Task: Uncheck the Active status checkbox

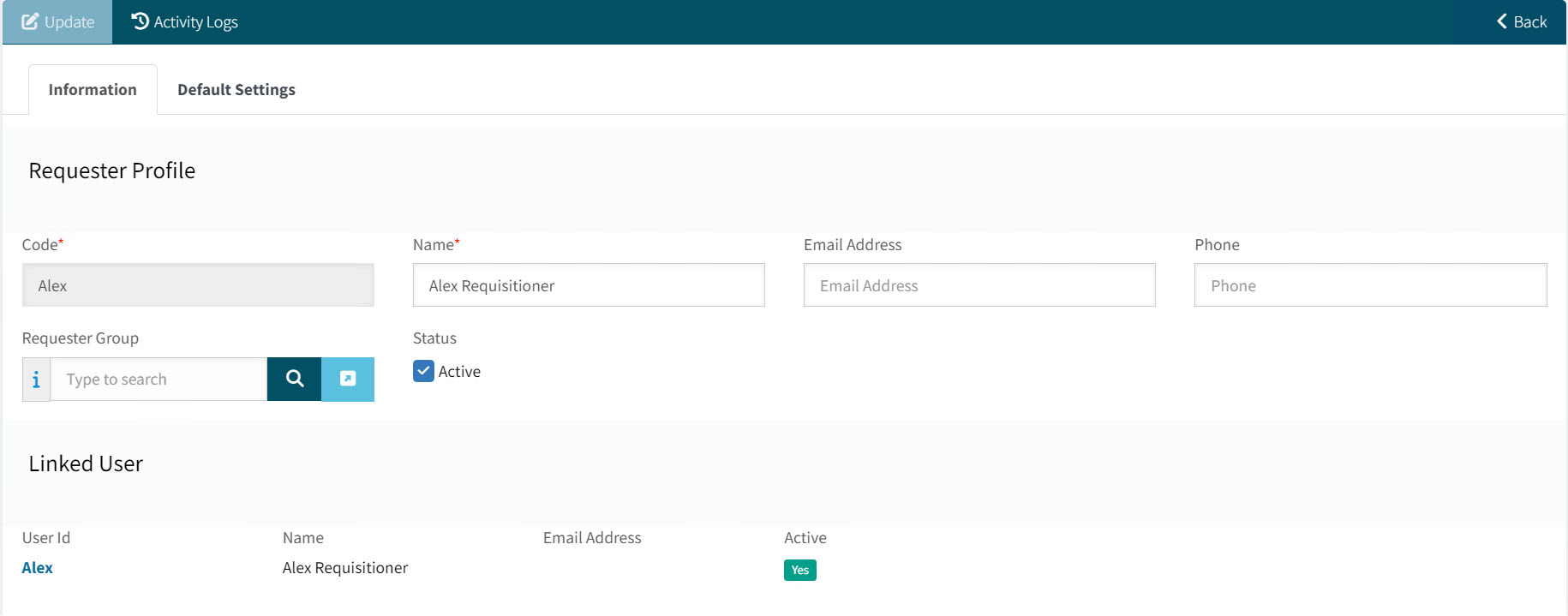Action: 423,371
